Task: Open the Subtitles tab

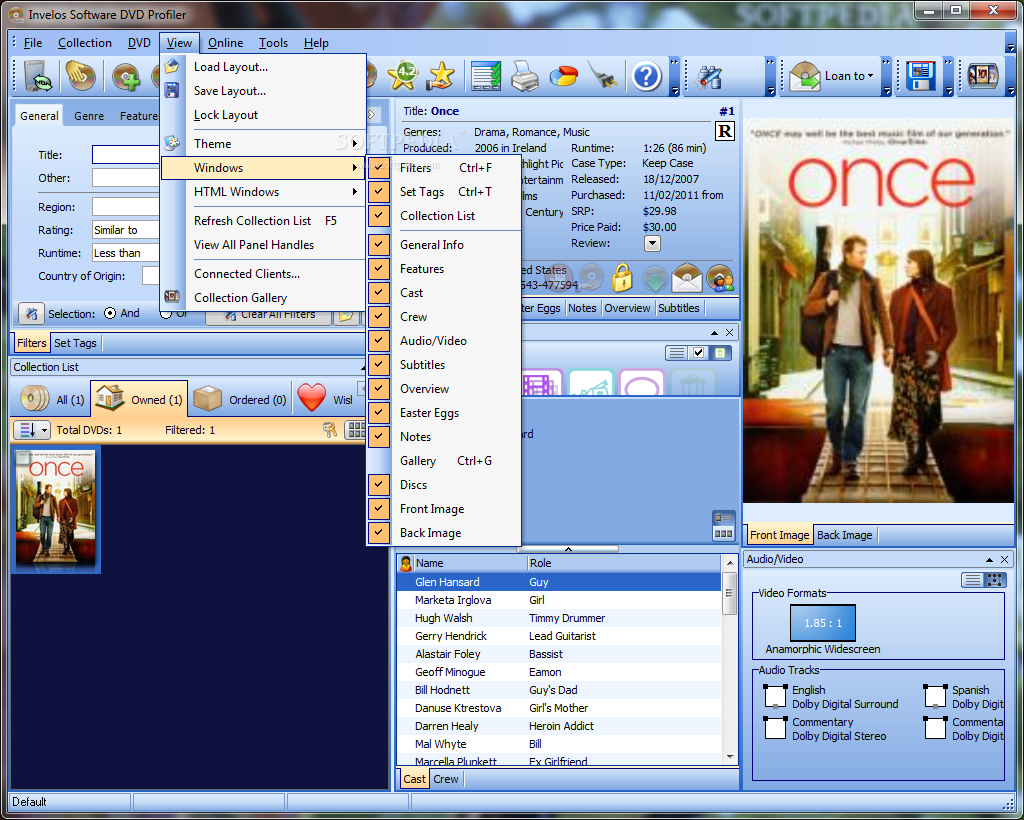Action: click(679, 308)
